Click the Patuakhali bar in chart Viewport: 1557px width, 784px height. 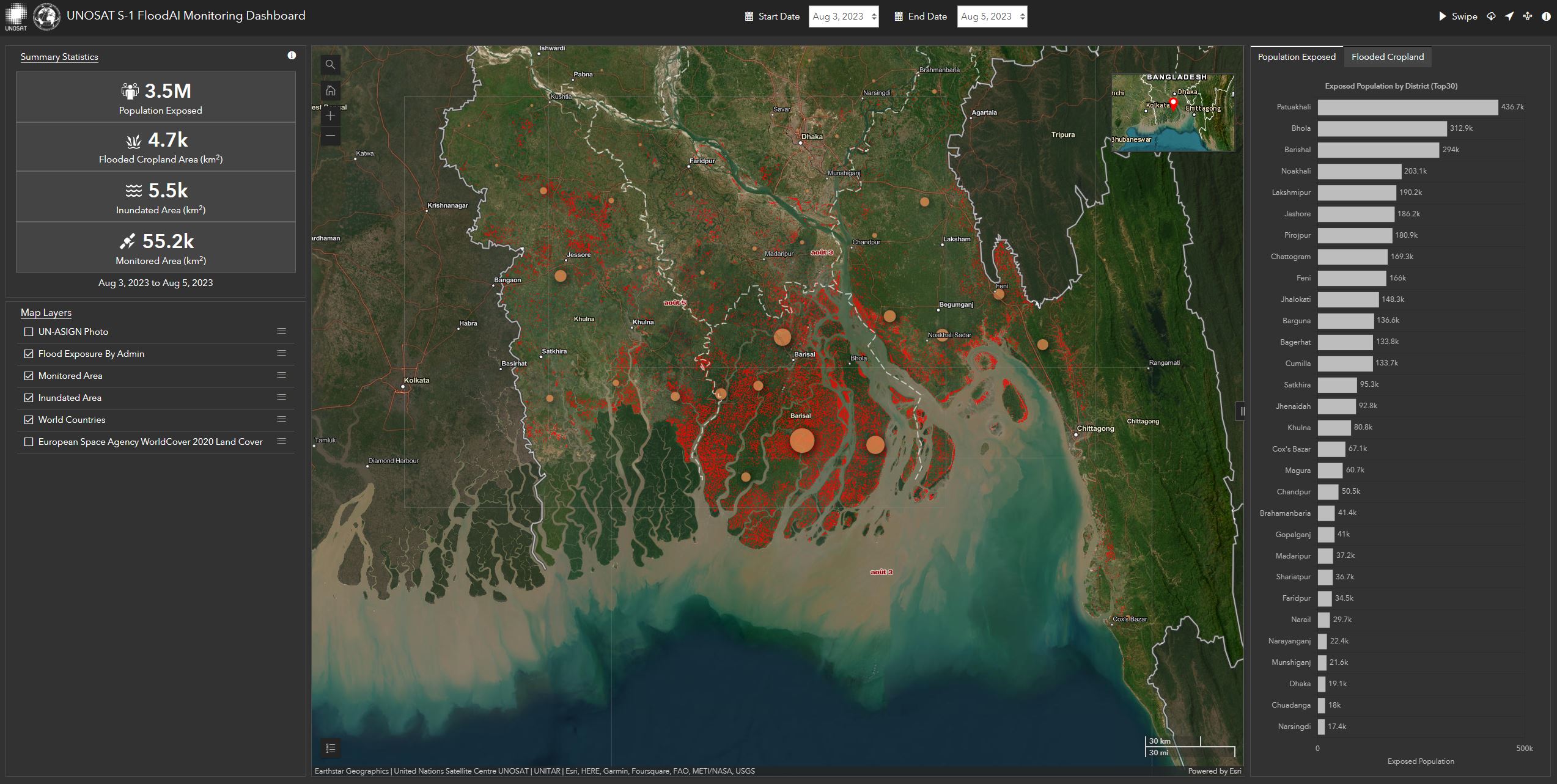pos(1407,107)
